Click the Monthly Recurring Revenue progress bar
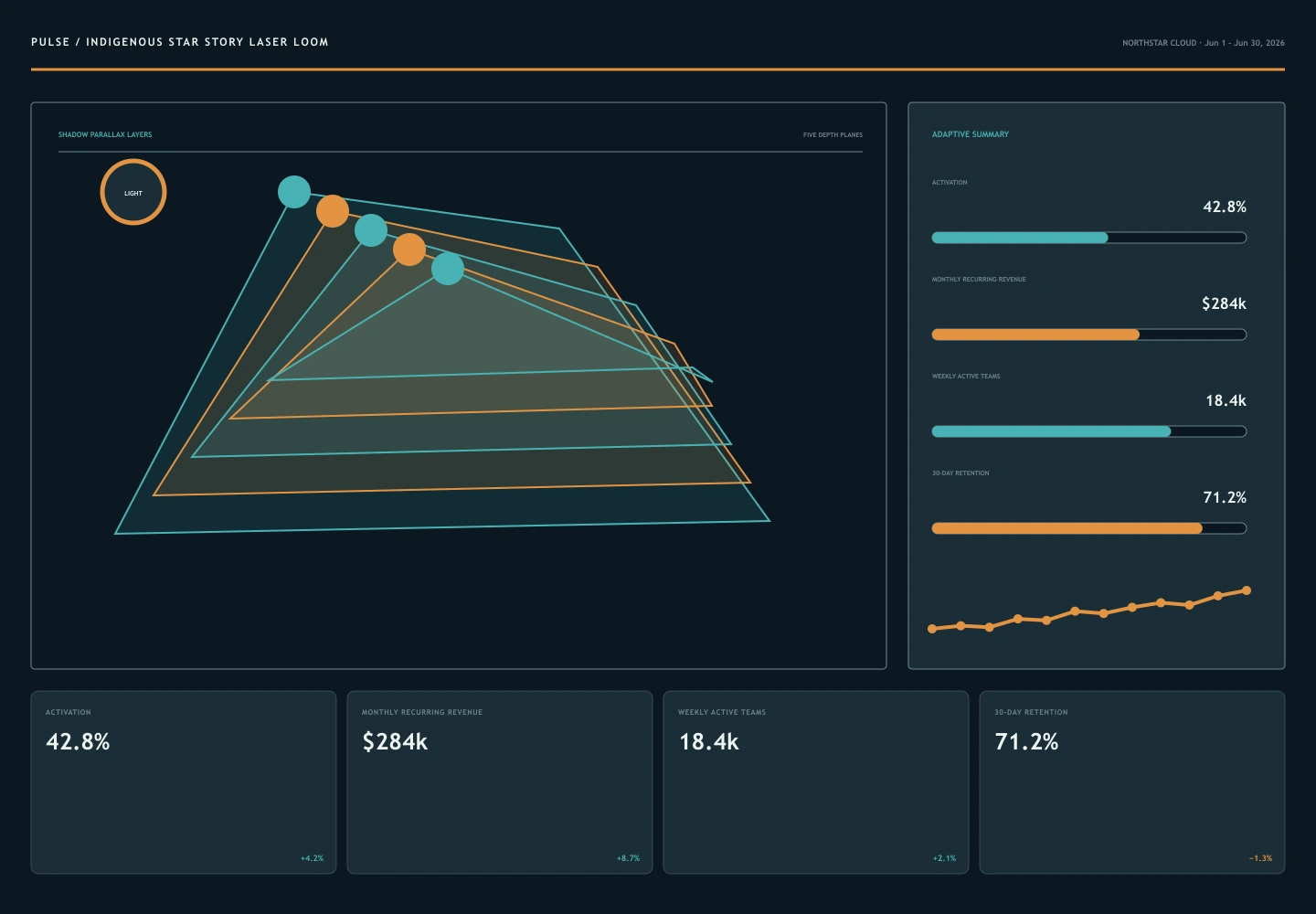Image resolution: width=1316 pixels, height=914 pixels. point(1089,335)
